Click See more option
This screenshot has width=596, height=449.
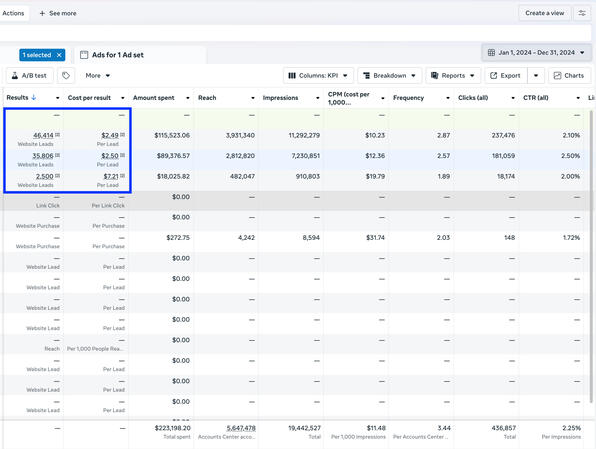pos(58,13)
